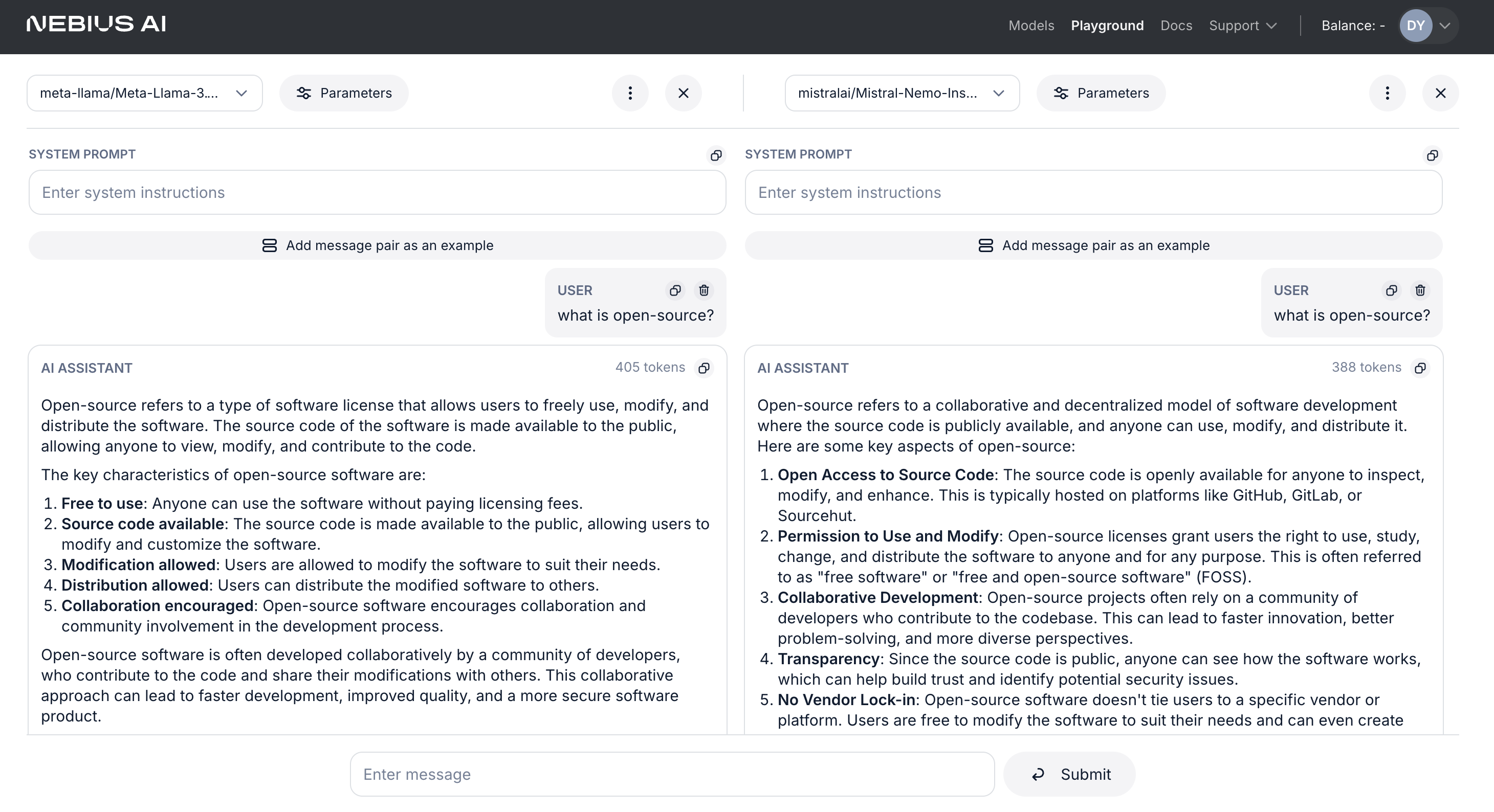The image size is (1494, 812).
Task: Copy the left user message
Action: 675,290
